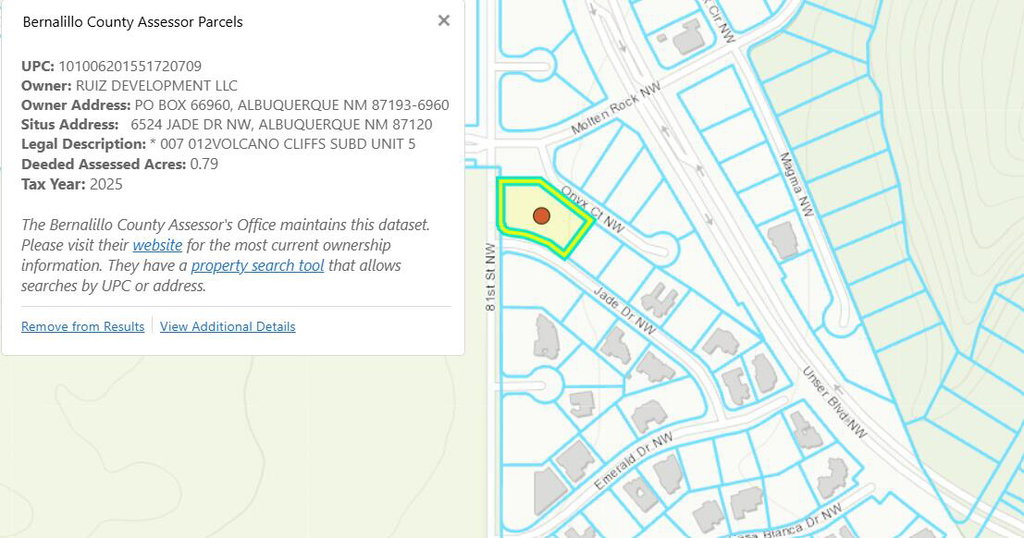Click the UPC number in the popup

[130, 66]
